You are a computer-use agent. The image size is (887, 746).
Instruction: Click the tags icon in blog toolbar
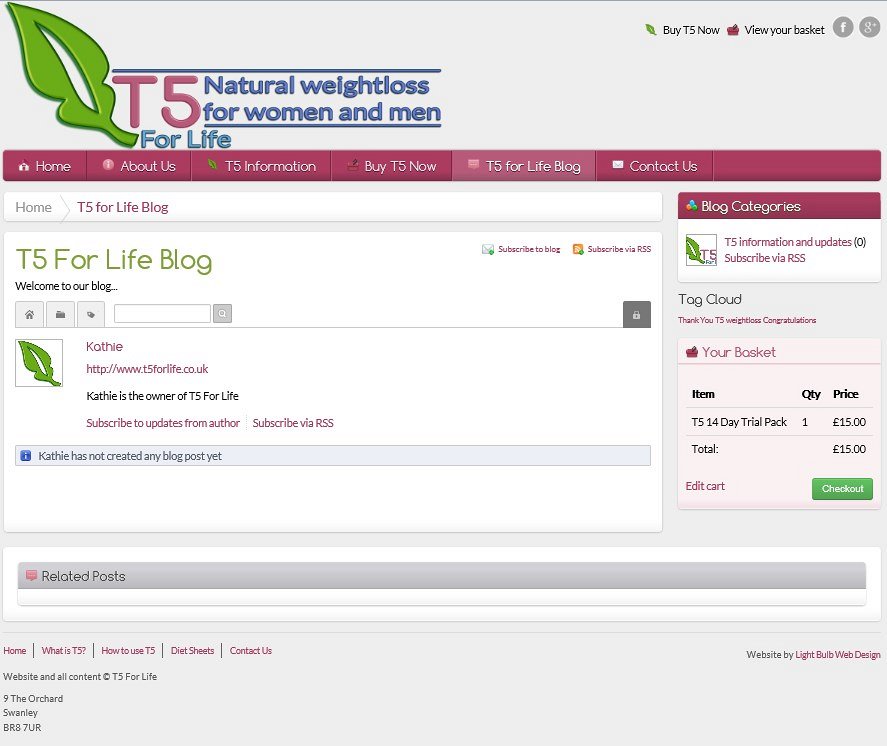[91, 314]
